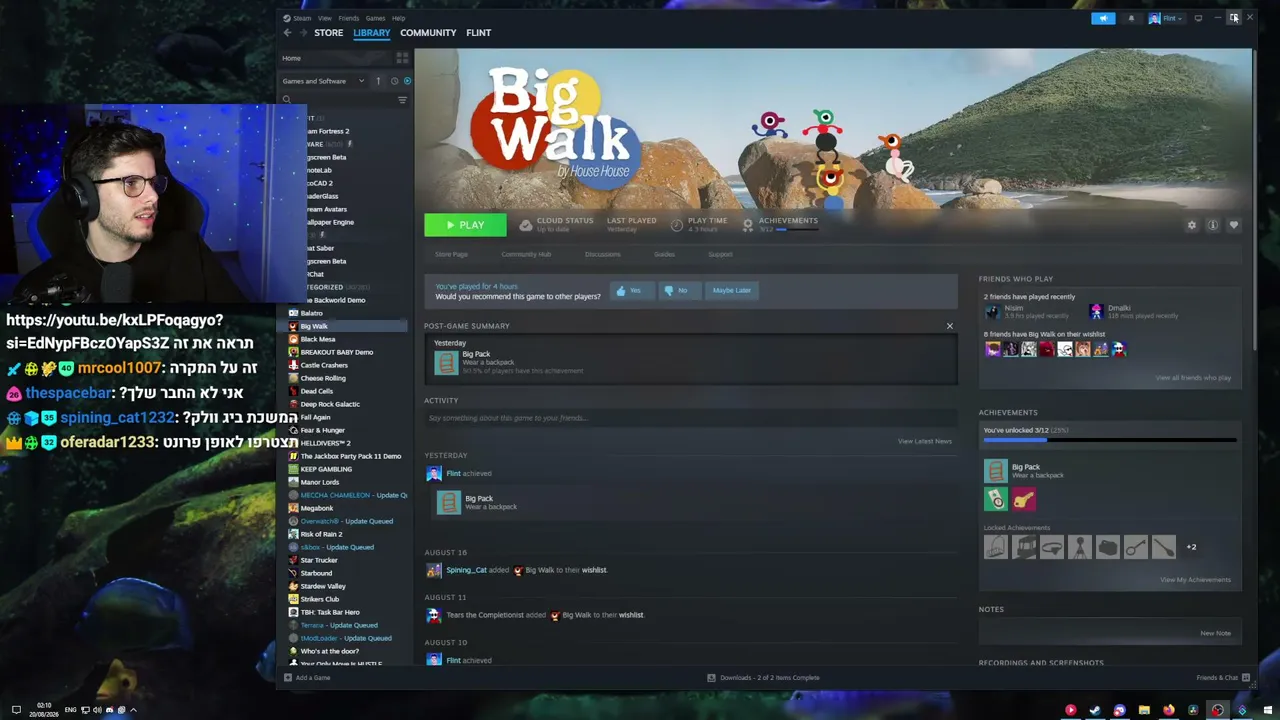
Task: Switch to the STORE tab
Action: pos(329,33)
